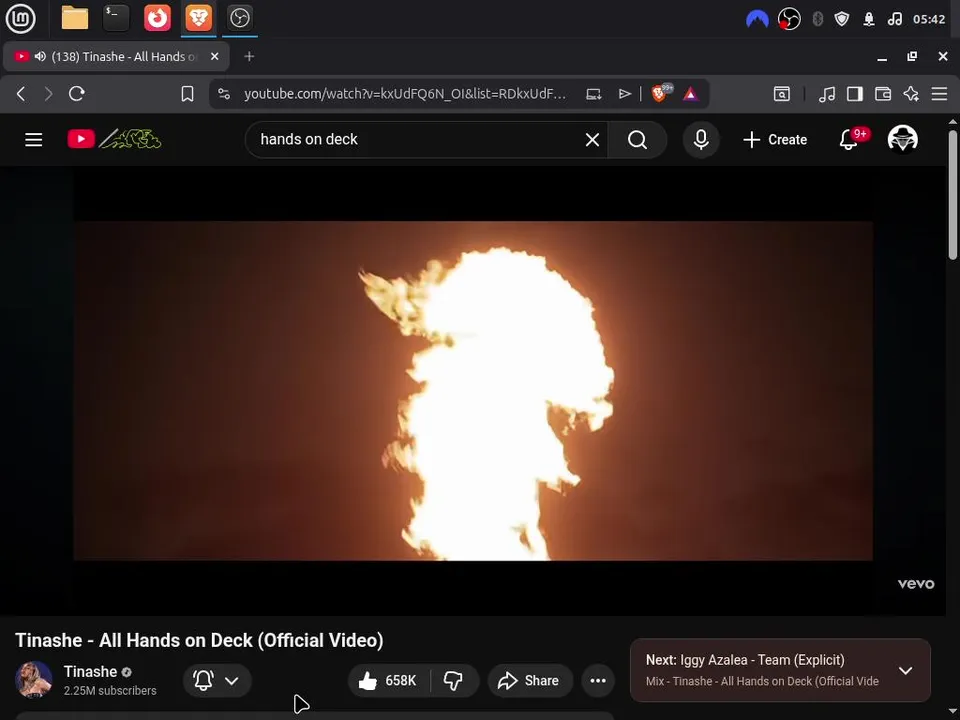Click the page vertical scrollbar
This screenshot has width=960, height=720.
[953, 195]
